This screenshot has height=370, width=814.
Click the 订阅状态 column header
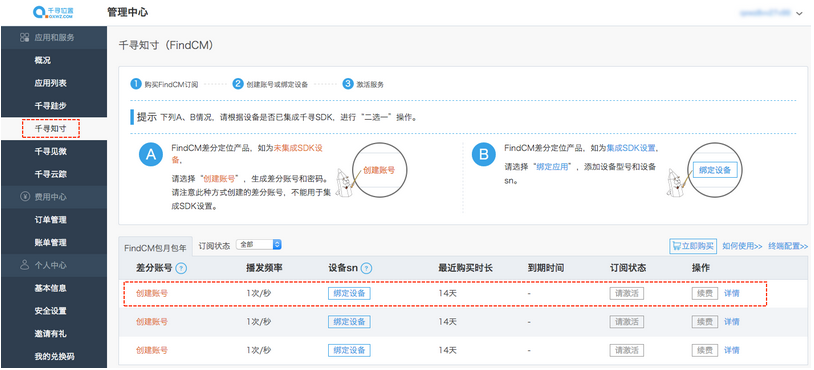(628, 268)
